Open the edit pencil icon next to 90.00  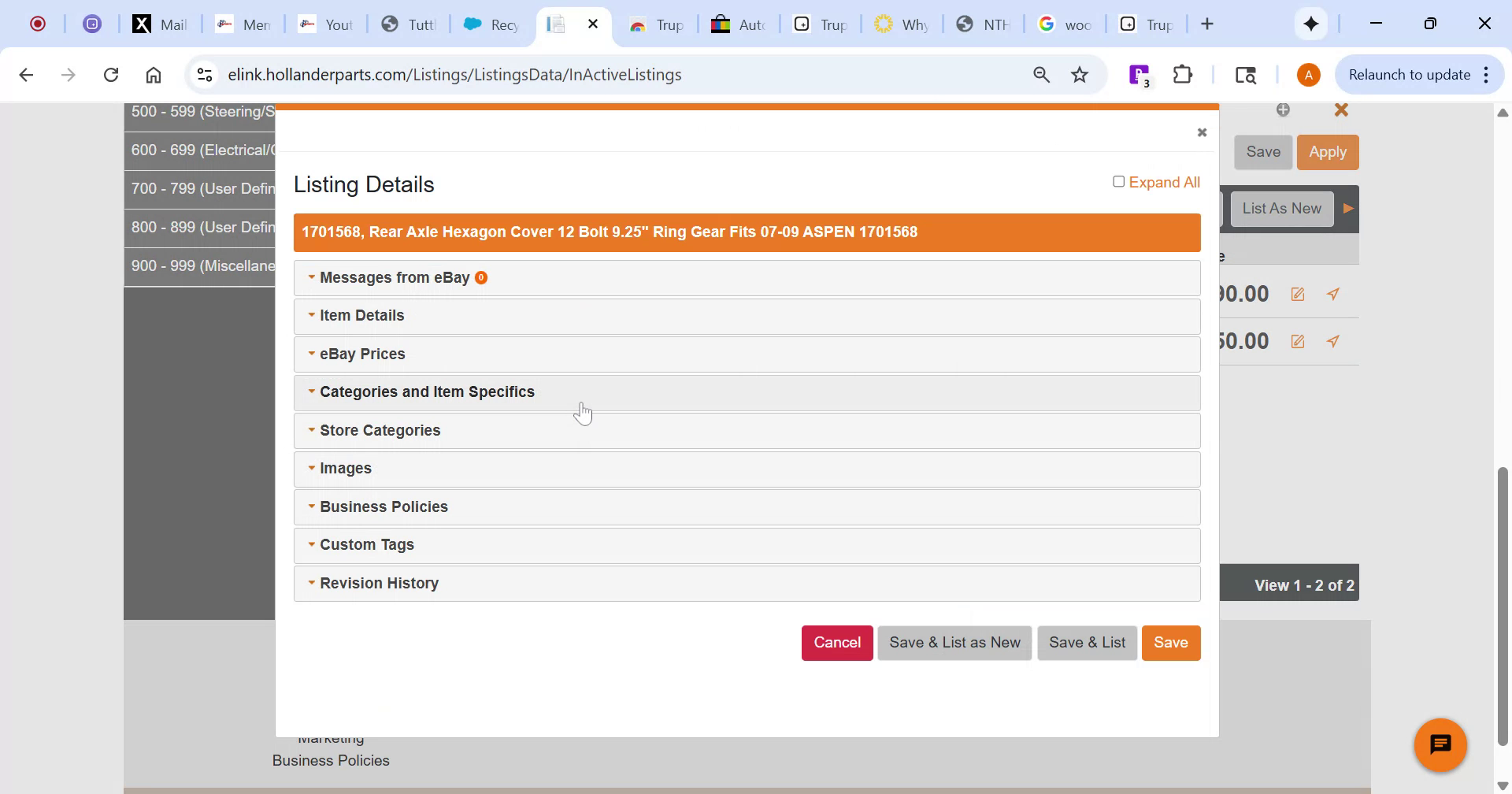(x=1297, y=293)
